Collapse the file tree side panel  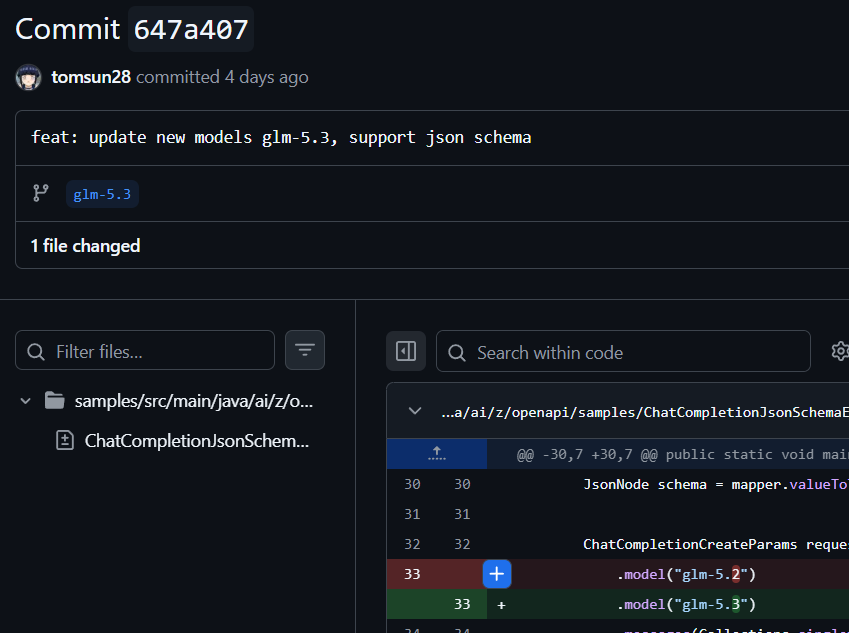406,351
